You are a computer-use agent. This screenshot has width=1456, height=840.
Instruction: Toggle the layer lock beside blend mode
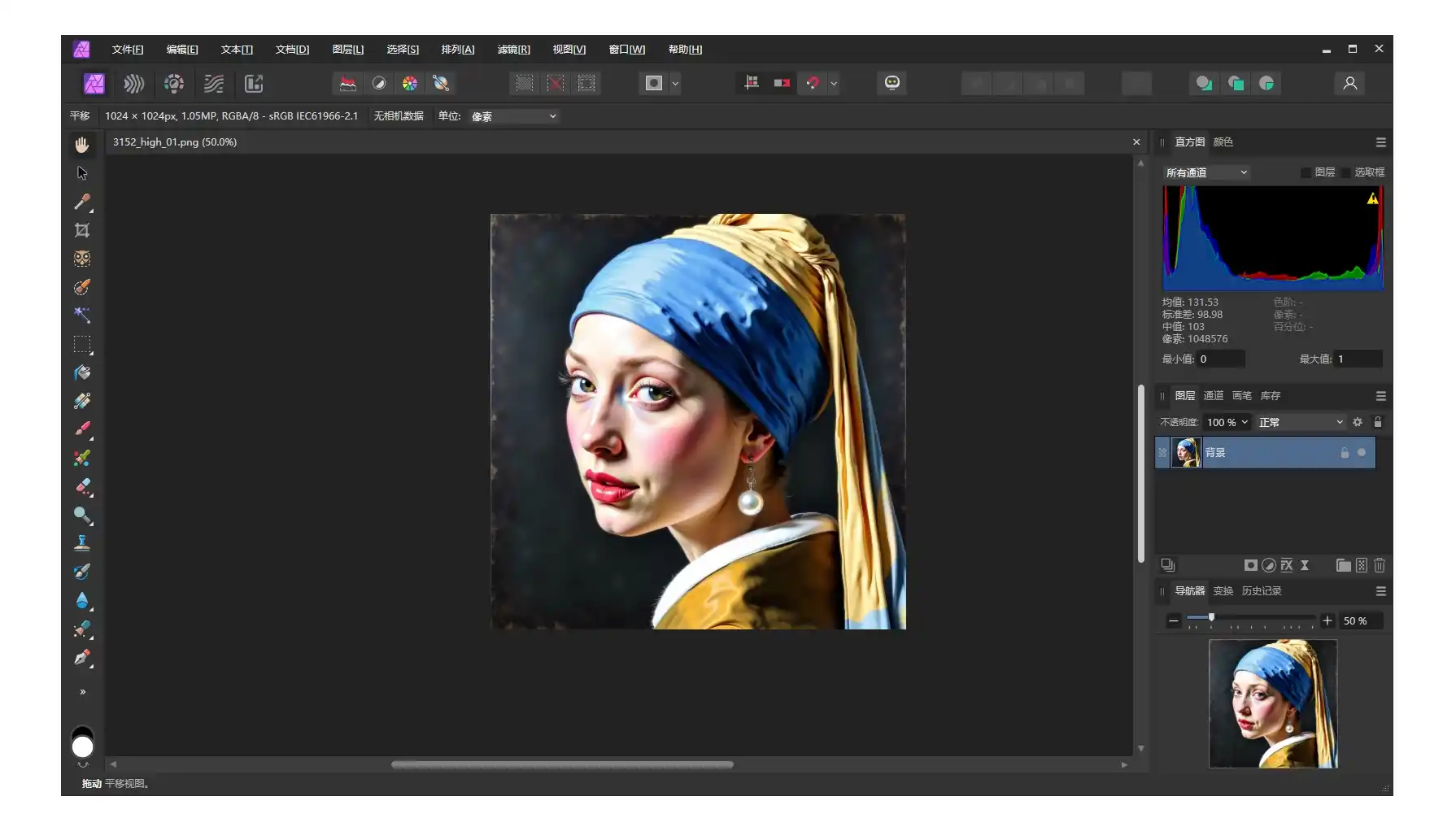pyautogui.click(x=1378, y=422)
